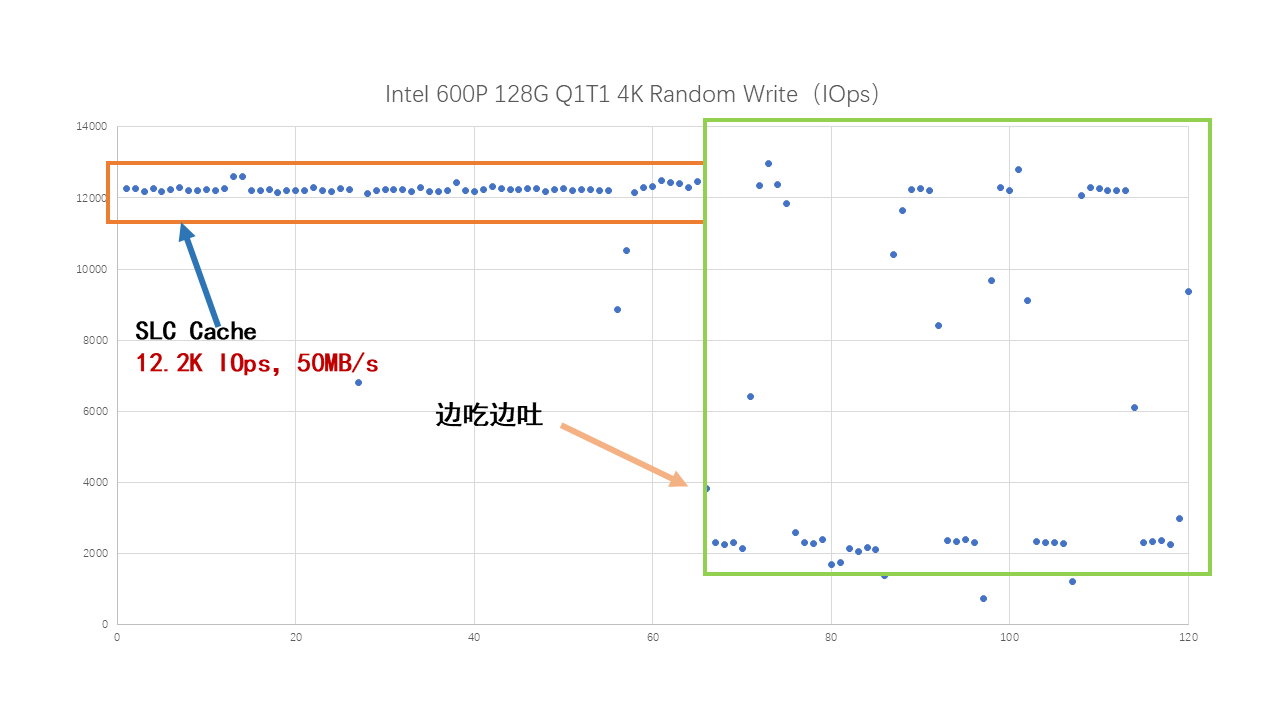Select the lone data point near 6800 at x 27
Image resolution: width=1280 pixels, height=720 pixels.
358,382
